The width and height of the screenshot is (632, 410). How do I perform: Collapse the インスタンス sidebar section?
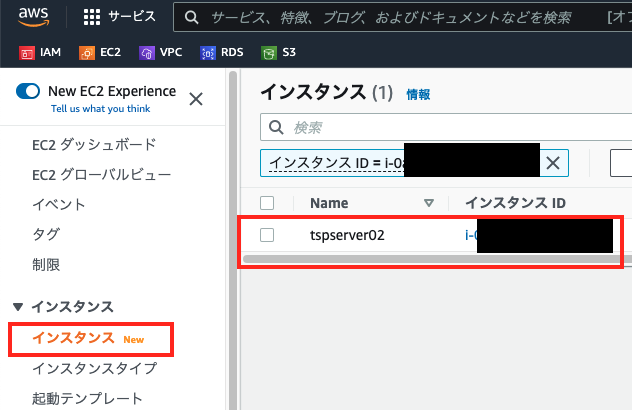[18, 307]
